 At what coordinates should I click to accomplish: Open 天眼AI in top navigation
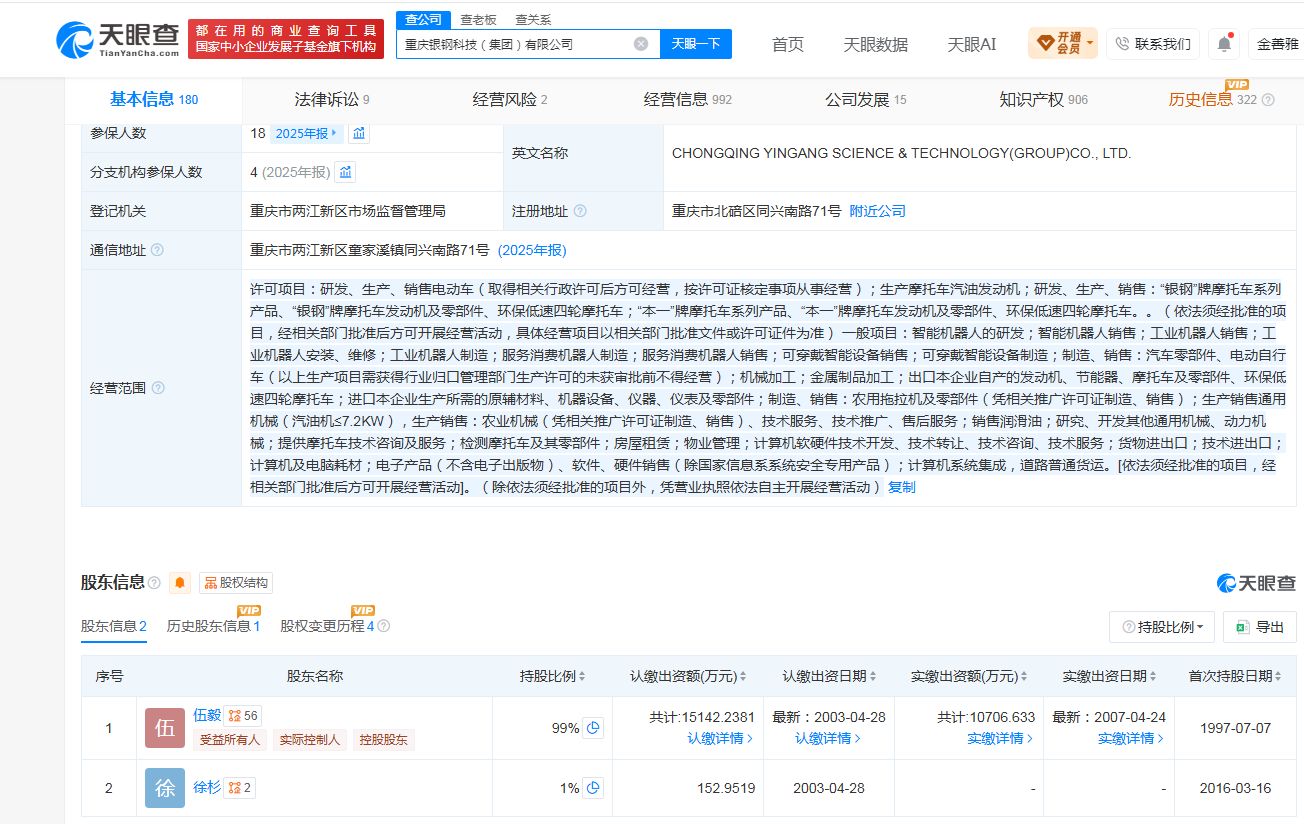tap(971, 44)
